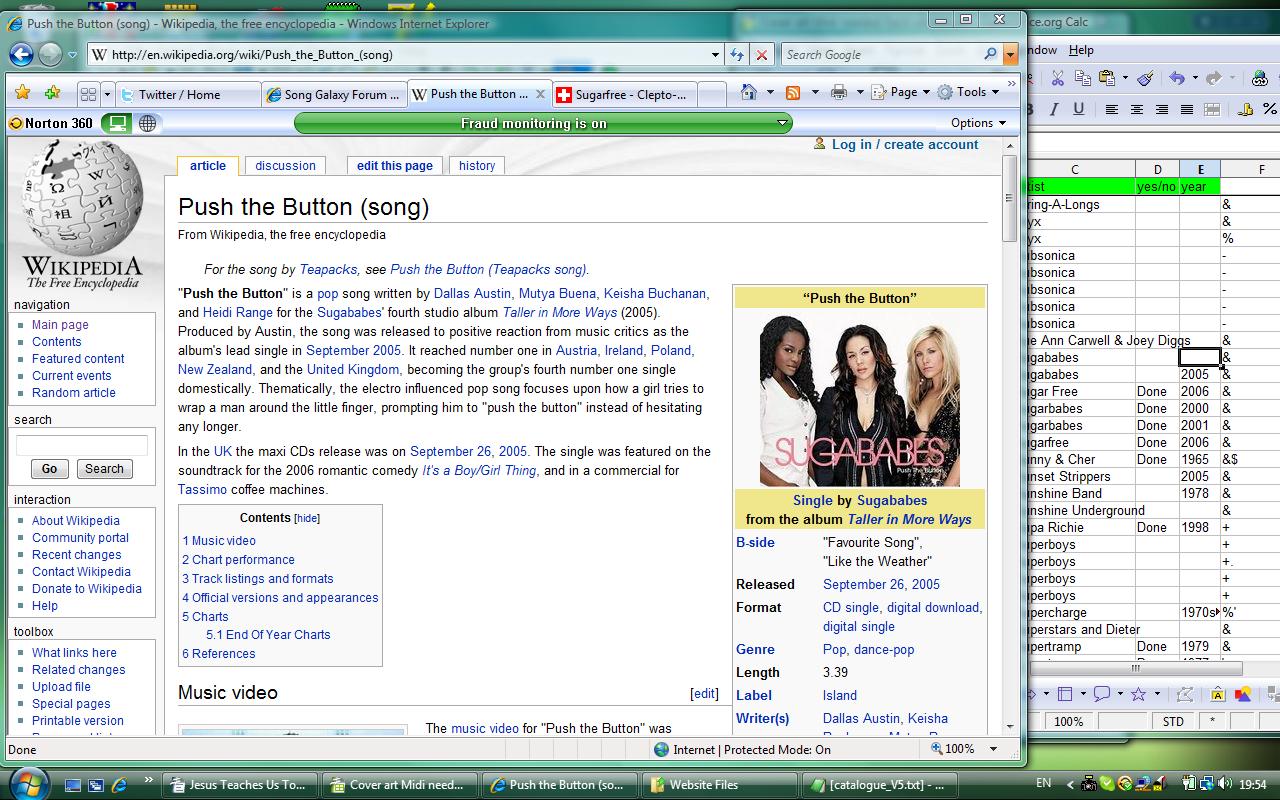This screenshot has width=1280, height=800.
Task: Toggle Underline formatting in Calc
Action: pos(1080,109)
